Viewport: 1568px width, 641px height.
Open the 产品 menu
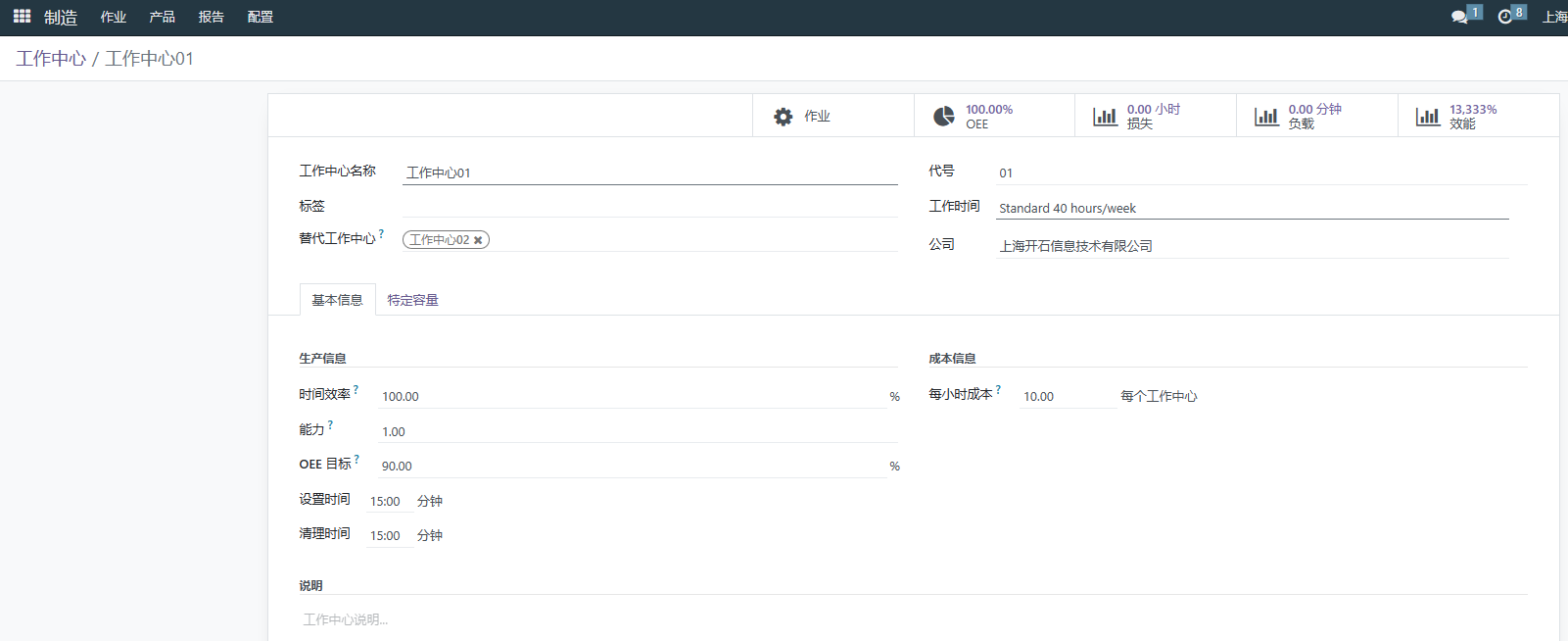click(x=163, y=17)
